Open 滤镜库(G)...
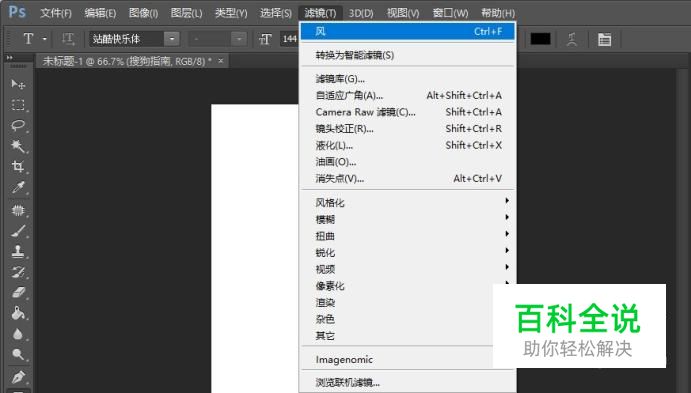The image size is (691, 393). (x=408, y=79)
